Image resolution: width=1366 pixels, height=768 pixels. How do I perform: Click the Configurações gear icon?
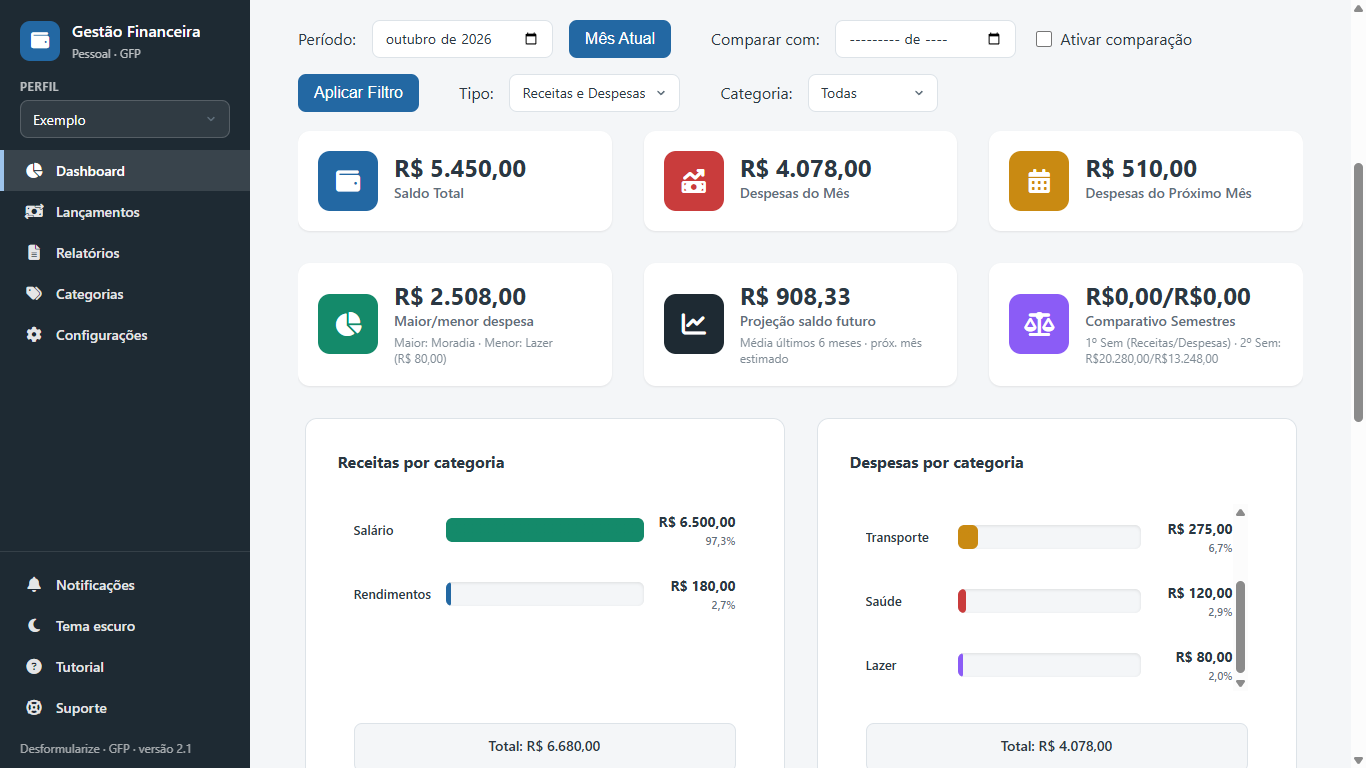point(34,335)
